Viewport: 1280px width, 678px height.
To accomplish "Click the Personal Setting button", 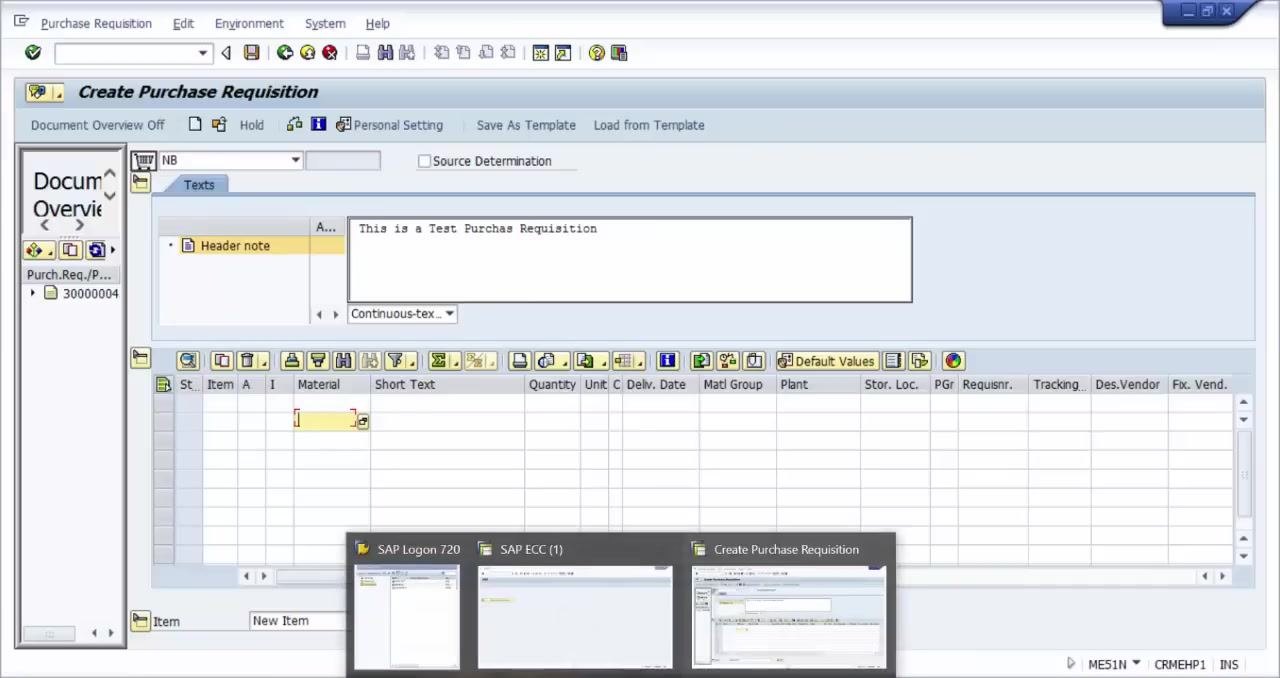I will pos(389,125).
